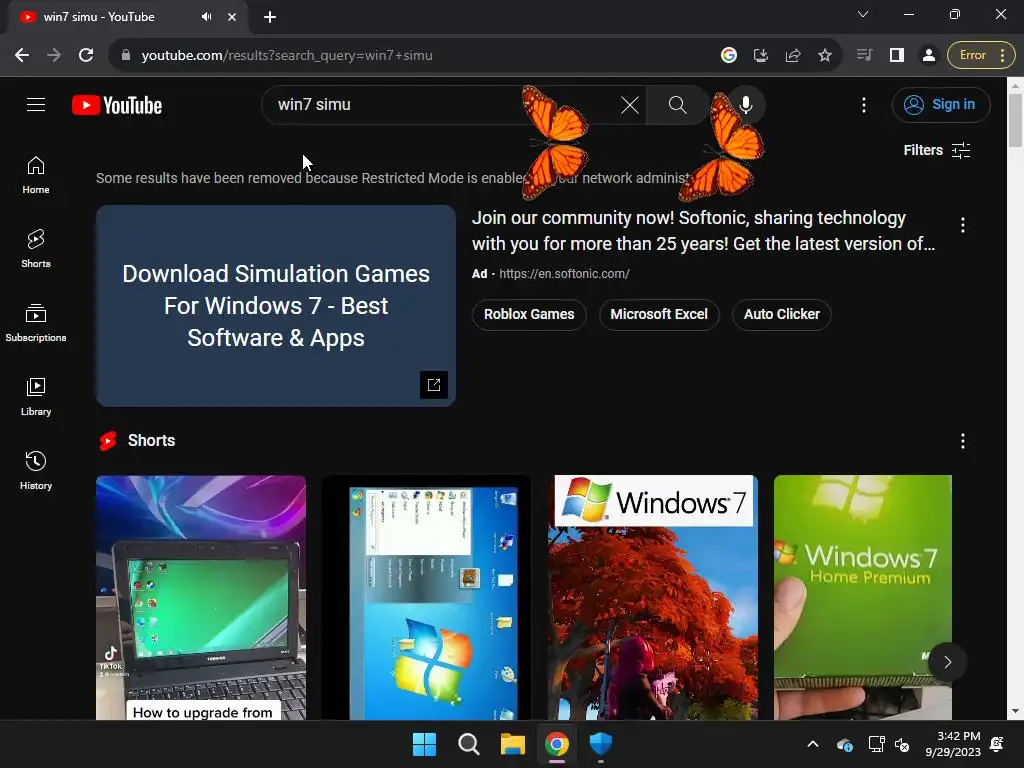Show hidden system tray icons
The width and height of the screenshot is (1024, 768).
(813, 744)
